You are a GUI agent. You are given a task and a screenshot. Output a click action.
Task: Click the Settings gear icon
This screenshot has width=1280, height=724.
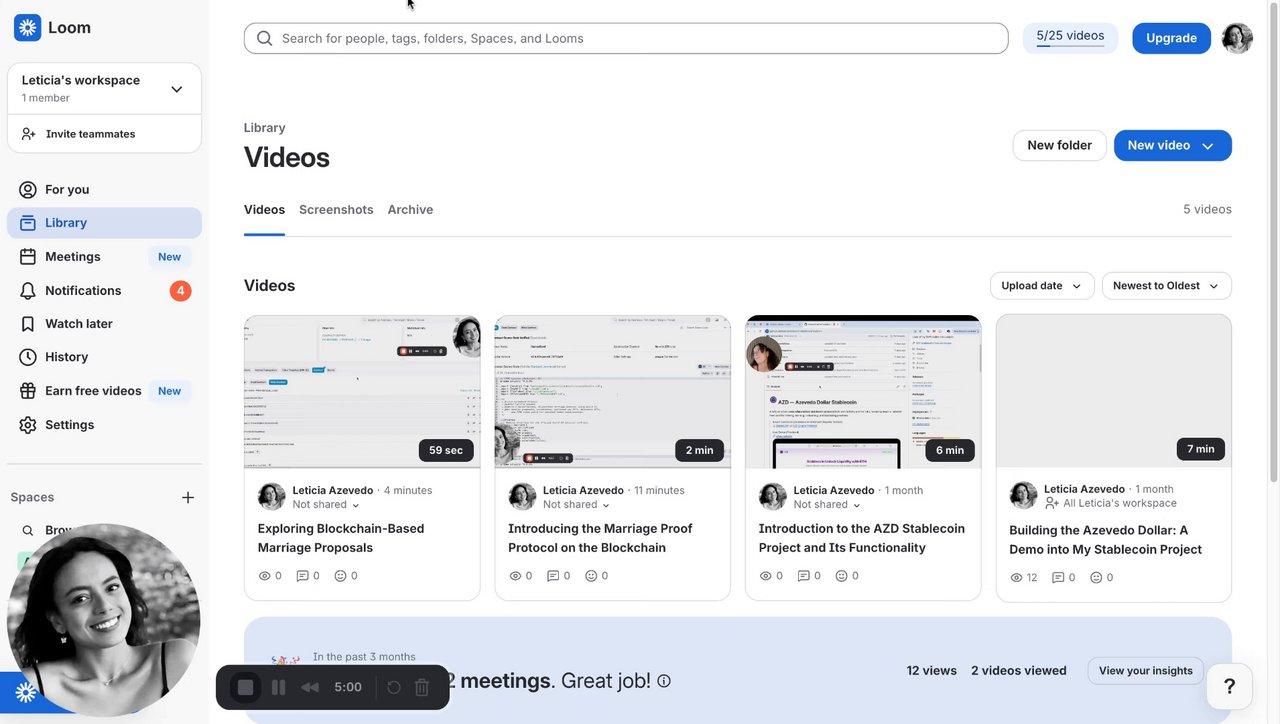point(28,425)
